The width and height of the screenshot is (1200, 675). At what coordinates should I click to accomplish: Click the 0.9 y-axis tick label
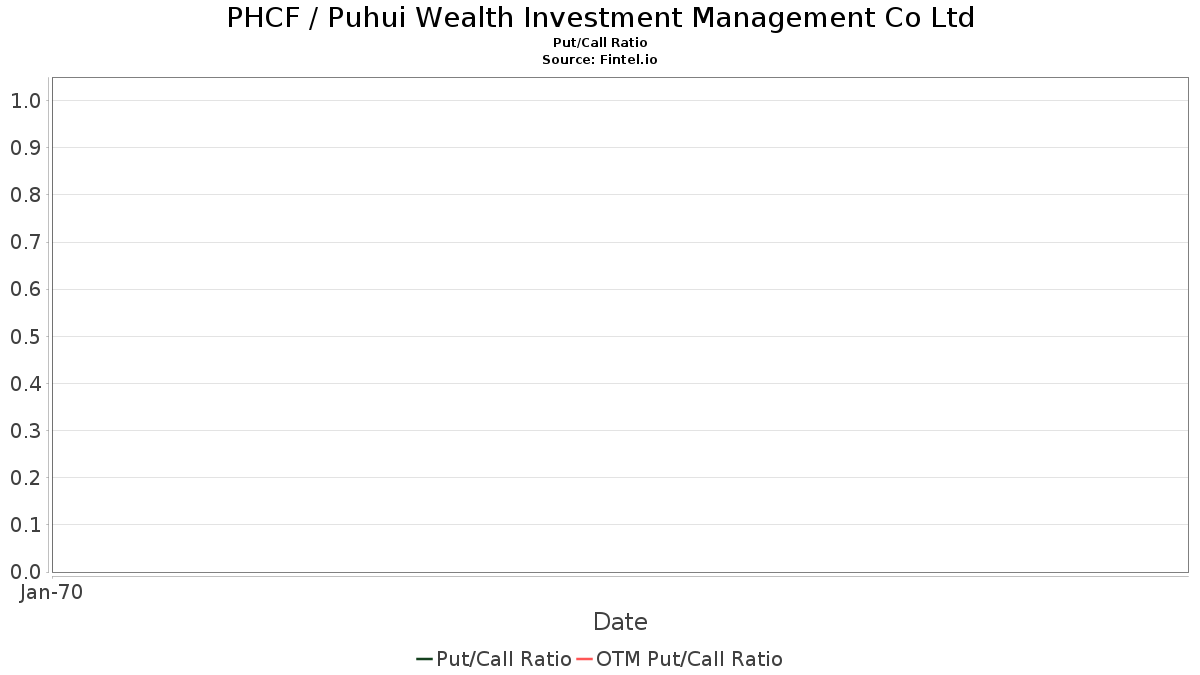[x=25, y=148]
